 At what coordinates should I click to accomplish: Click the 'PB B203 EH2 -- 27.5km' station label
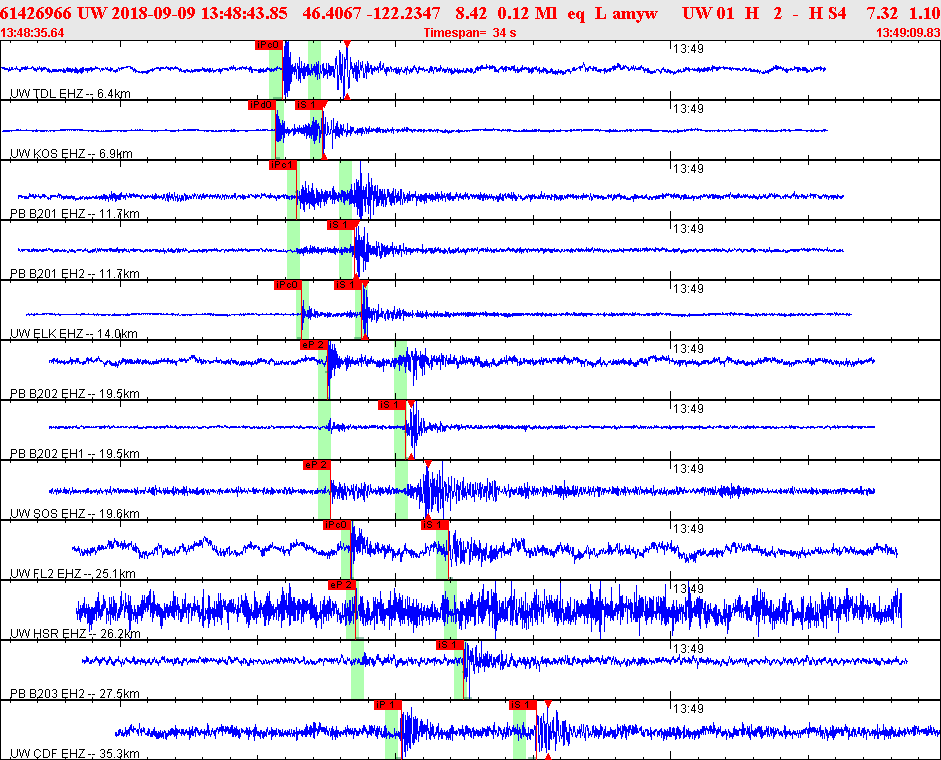click(x=75, y=694)
